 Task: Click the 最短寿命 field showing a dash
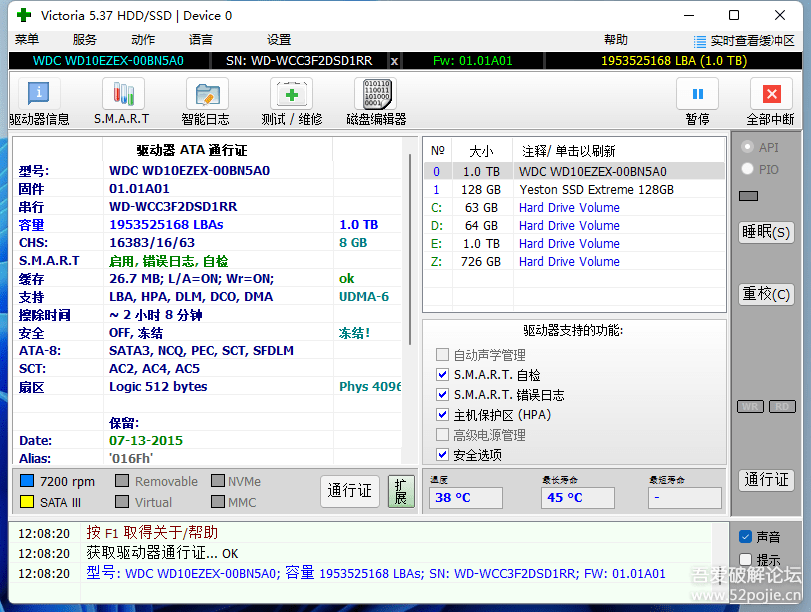coord(685,498)
